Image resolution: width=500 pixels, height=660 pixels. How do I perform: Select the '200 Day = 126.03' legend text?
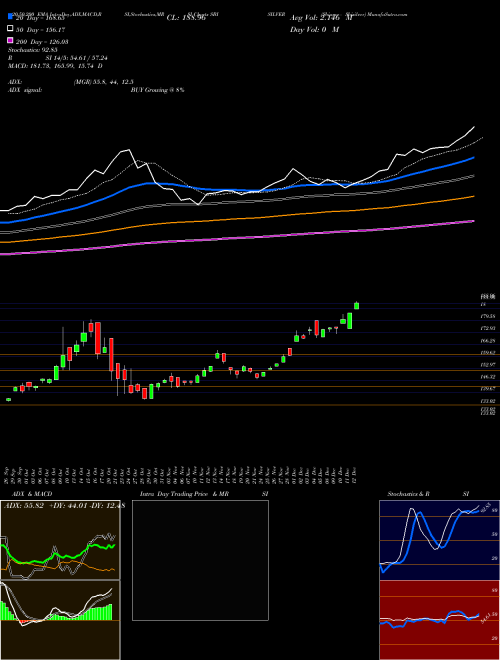click(43, 42)
